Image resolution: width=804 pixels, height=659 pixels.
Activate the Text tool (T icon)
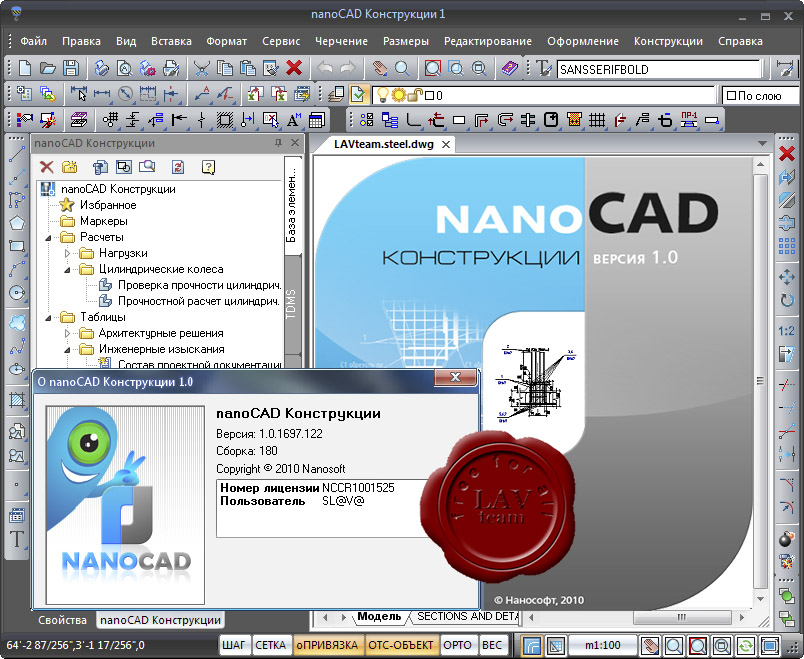click(16, 539)
